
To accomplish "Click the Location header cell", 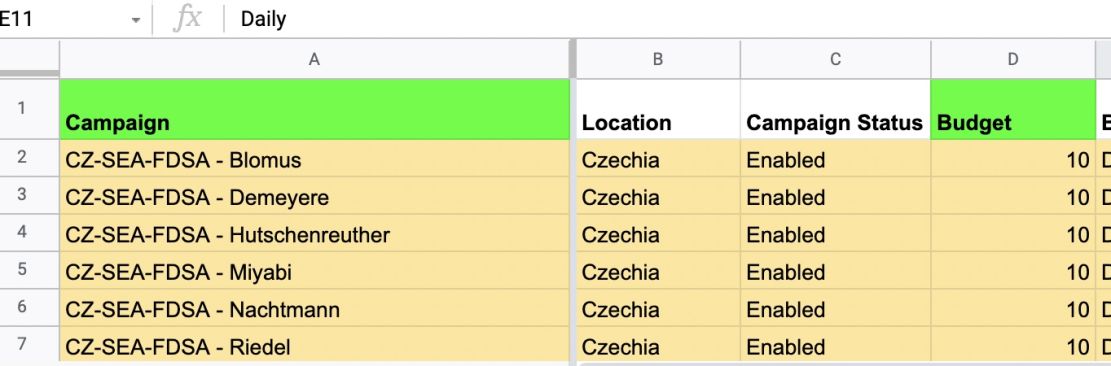I will [x=658, y=109].
